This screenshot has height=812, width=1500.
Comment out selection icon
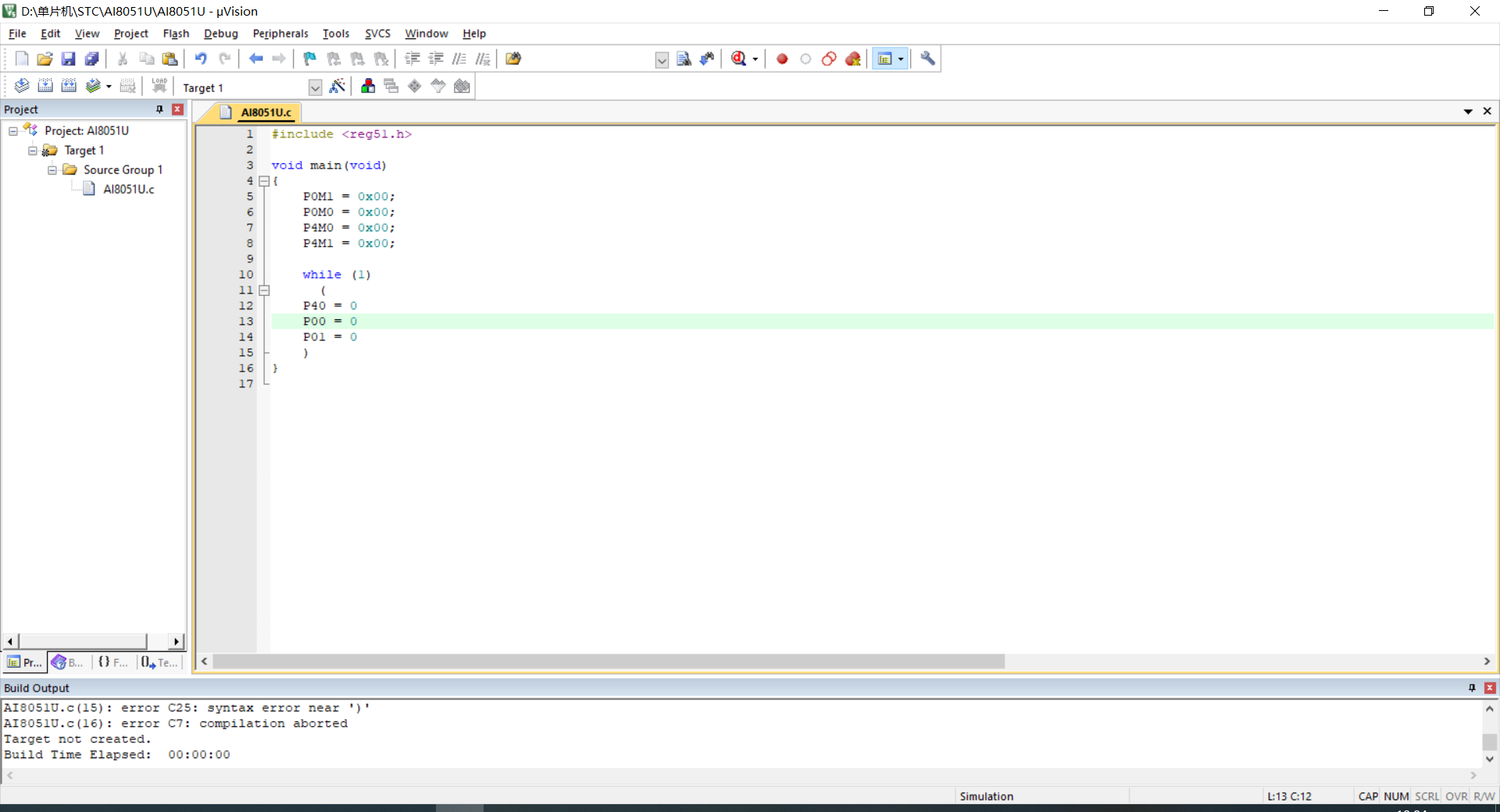(459, 59)
